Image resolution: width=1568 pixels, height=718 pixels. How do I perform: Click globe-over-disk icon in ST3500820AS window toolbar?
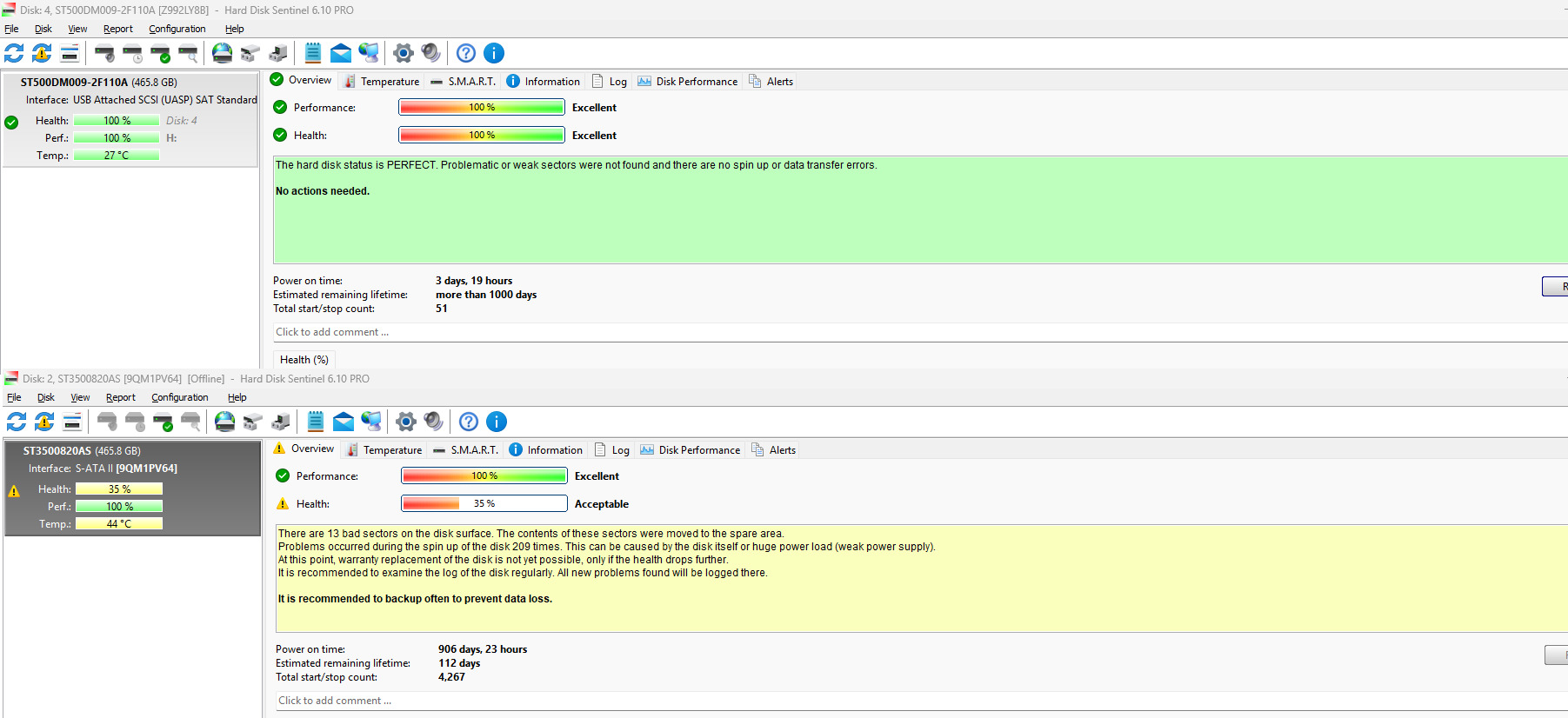click(x=225, y=422)
